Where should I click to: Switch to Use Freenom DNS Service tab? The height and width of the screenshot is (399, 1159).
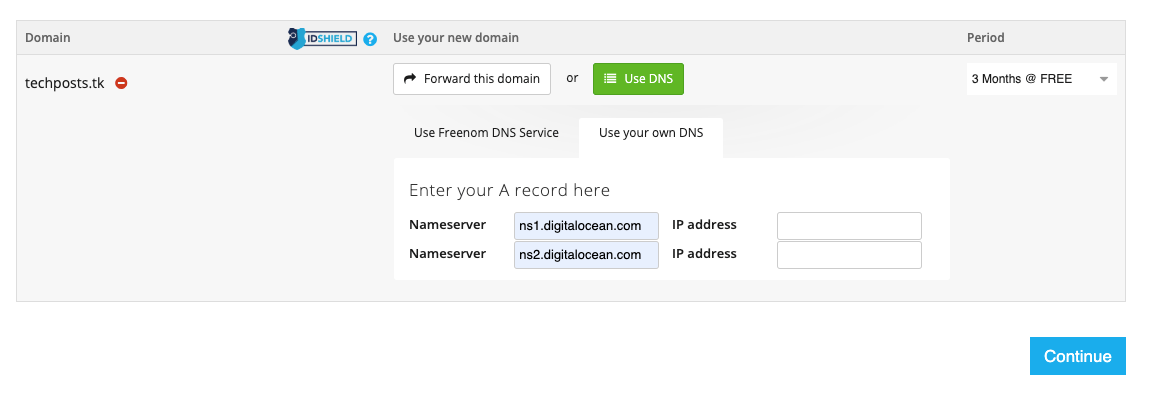pos(486,133)
